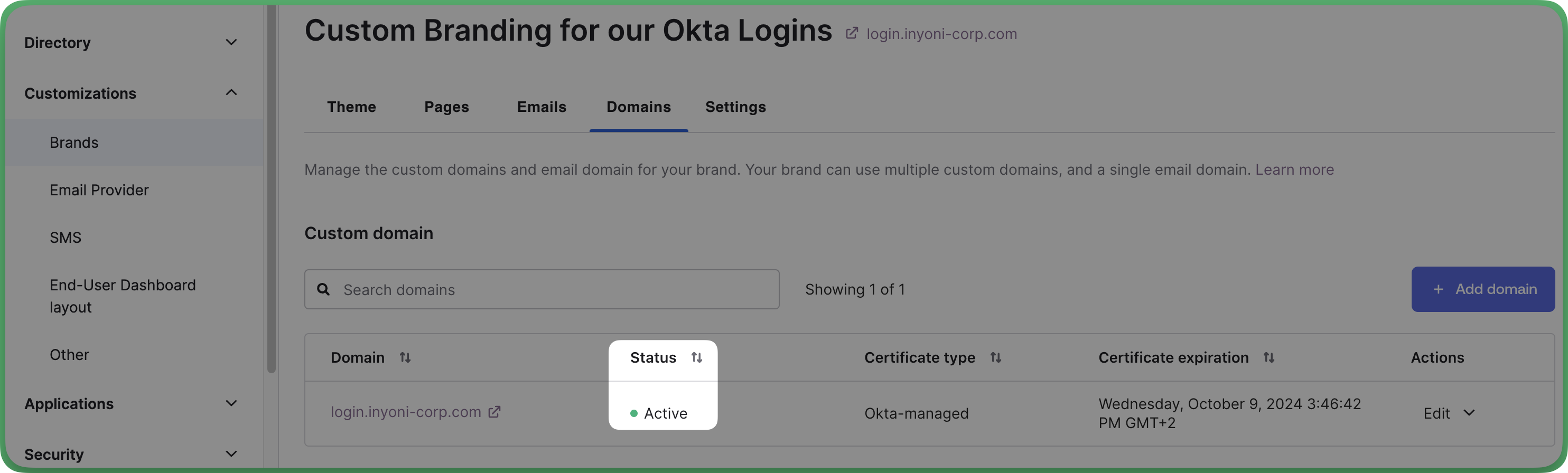The width and height of the screenshot is (1568, 473).
Task: Open the Learn more link
Action: pos(1294,169)
